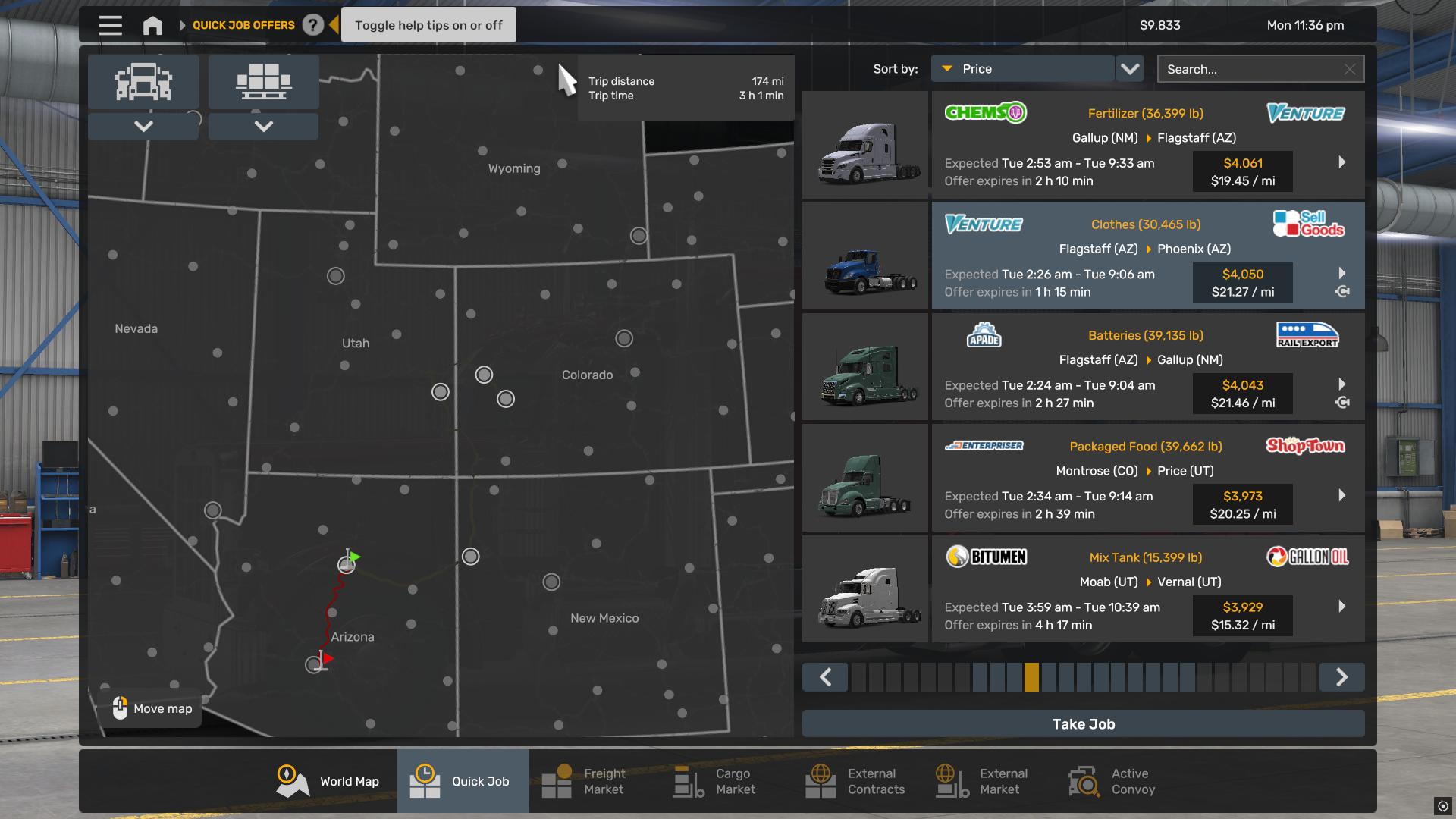Go to the home screen icon
The width and height of the screenshot is (1456, 819).
pyautogui.click(x=152, y=25)
